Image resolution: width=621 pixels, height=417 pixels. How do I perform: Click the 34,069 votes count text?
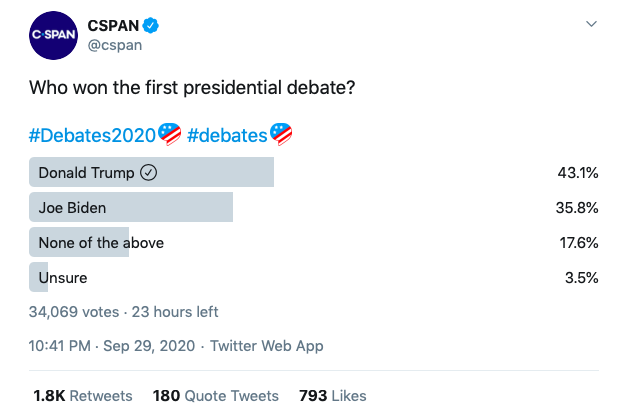coord(75,312)
